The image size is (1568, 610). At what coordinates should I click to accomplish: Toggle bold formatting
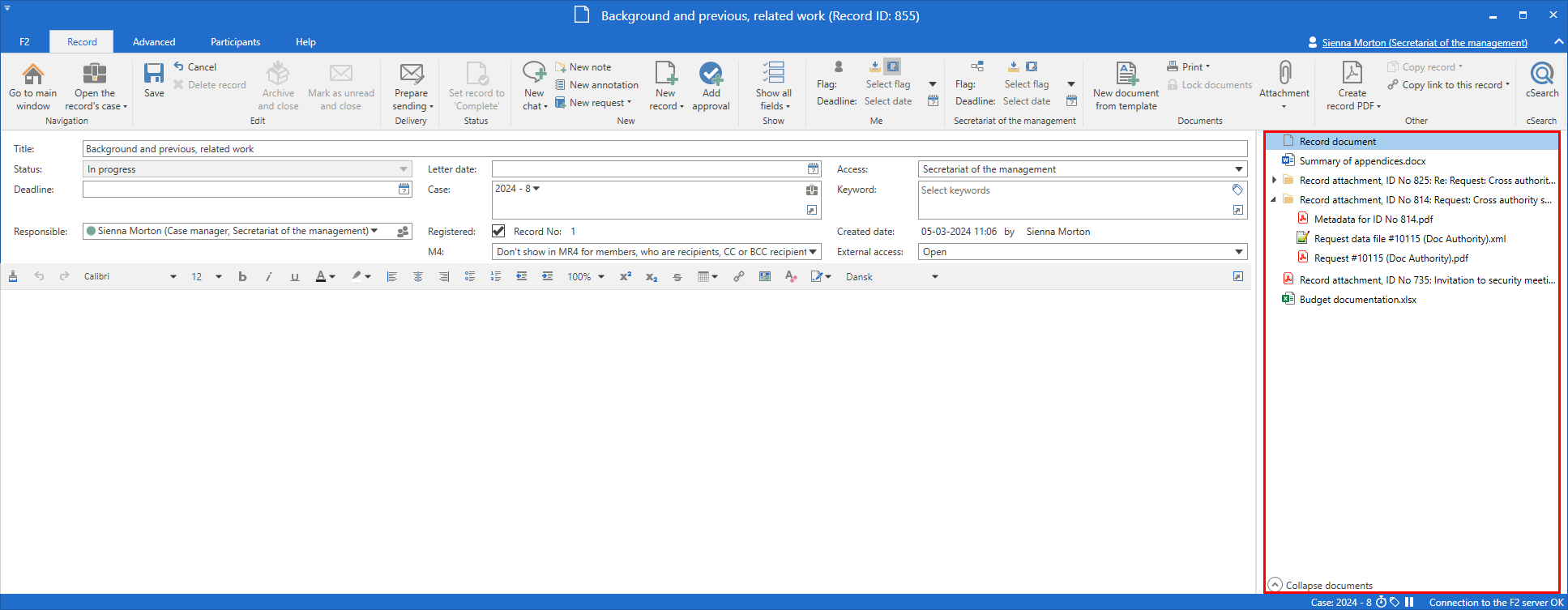click(x=242, y=276)
